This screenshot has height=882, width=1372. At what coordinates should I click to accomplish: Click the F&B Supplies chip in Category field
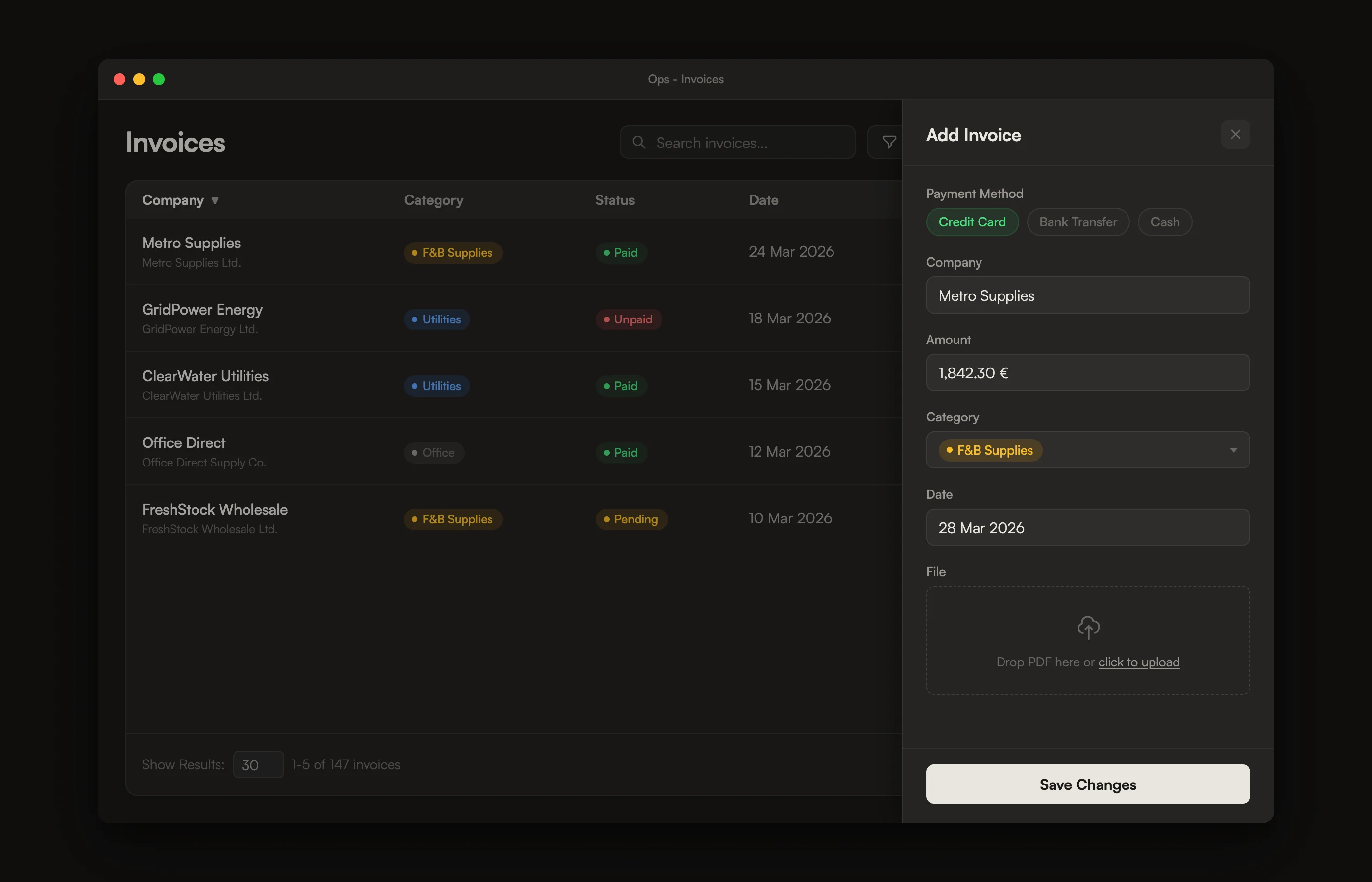tap(990, 450)
